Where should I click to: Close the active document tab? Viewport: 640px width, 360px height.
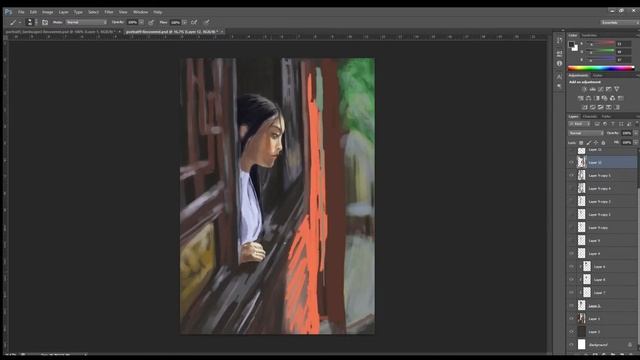click(x=222, y=32)
